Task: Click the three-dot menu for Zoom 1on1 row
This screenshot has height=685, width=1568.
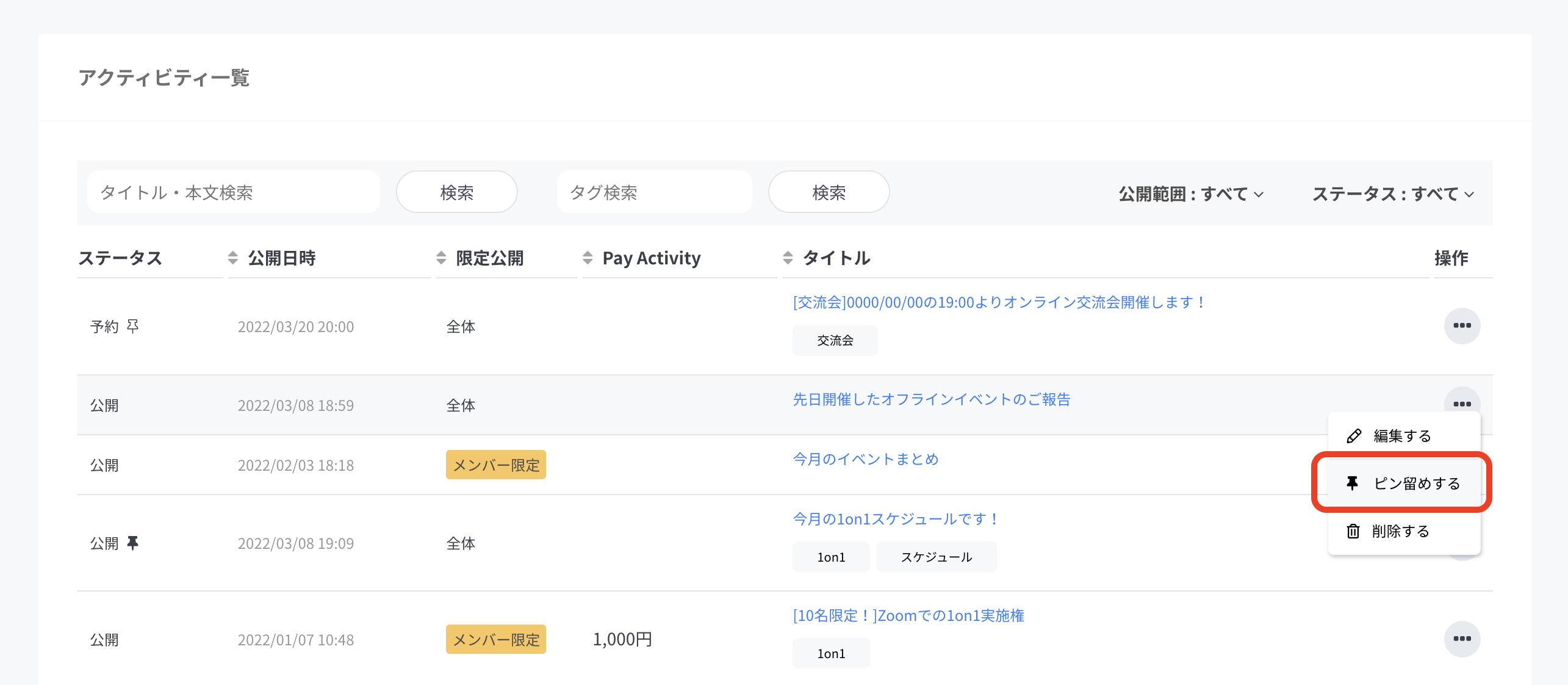Action: (x=1461, y=639)
